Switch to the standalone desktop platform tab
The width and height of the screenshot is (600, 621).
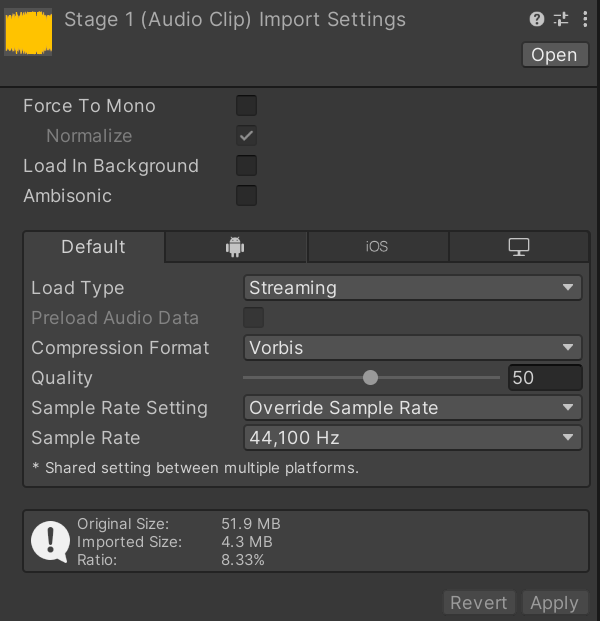point(518,247)
